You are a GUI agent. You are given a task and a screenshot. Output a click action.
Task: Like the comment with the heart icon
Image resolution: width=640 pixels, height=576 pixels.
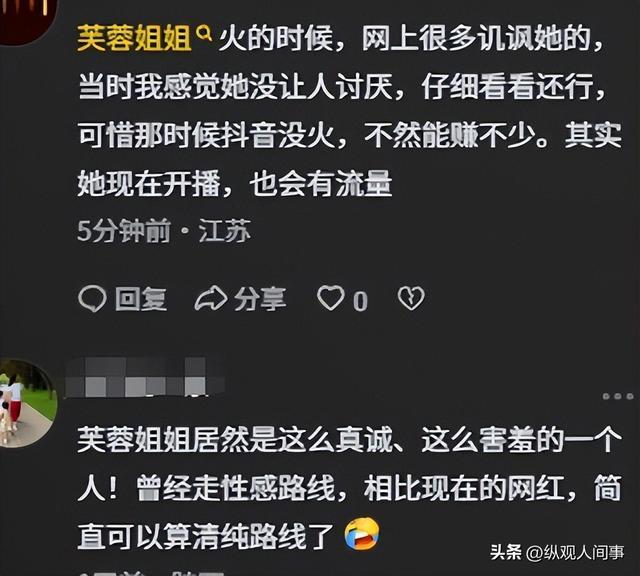[x=331, y=298]
